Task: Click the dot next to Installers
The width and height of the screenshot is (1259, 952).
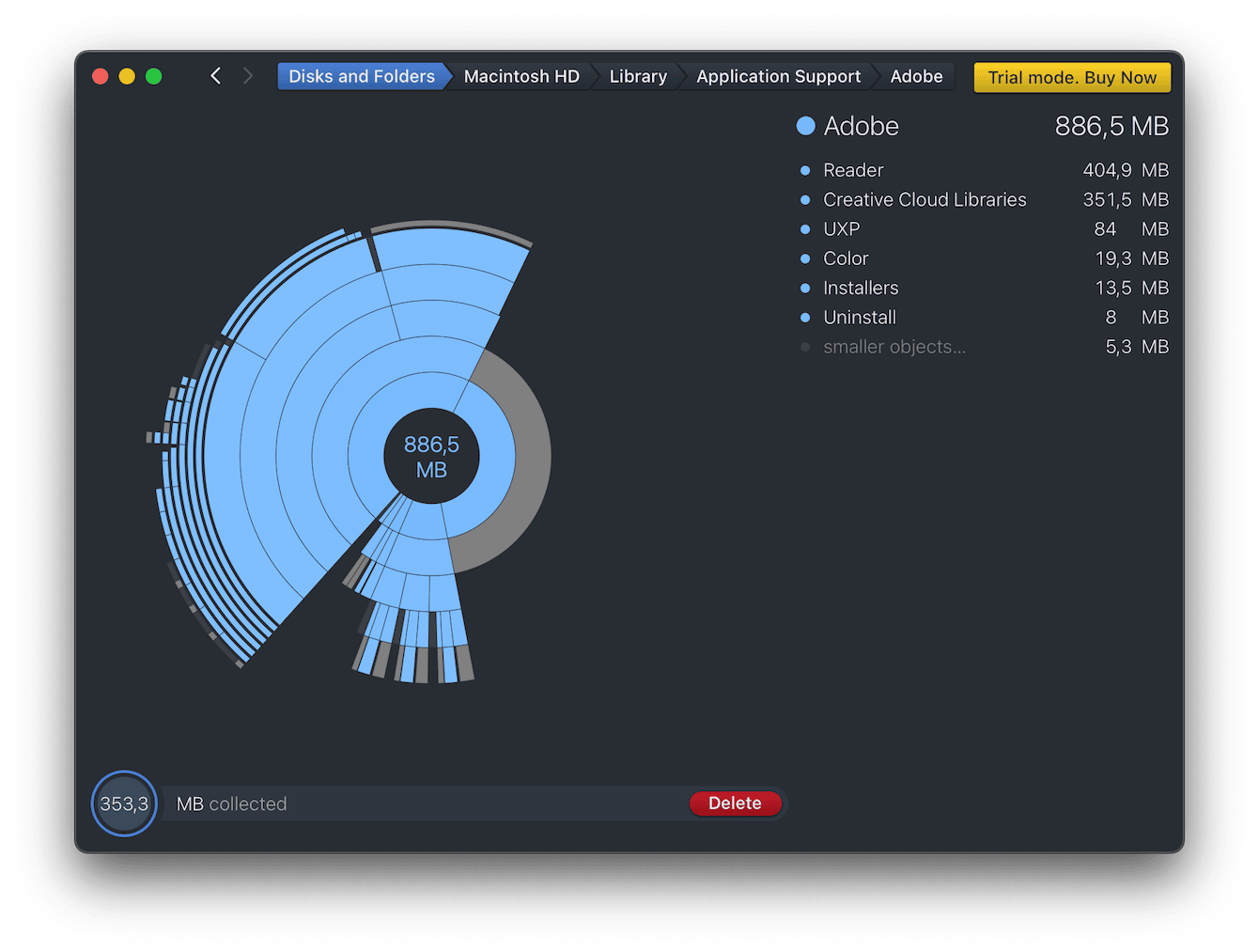Action: (806, 288)
